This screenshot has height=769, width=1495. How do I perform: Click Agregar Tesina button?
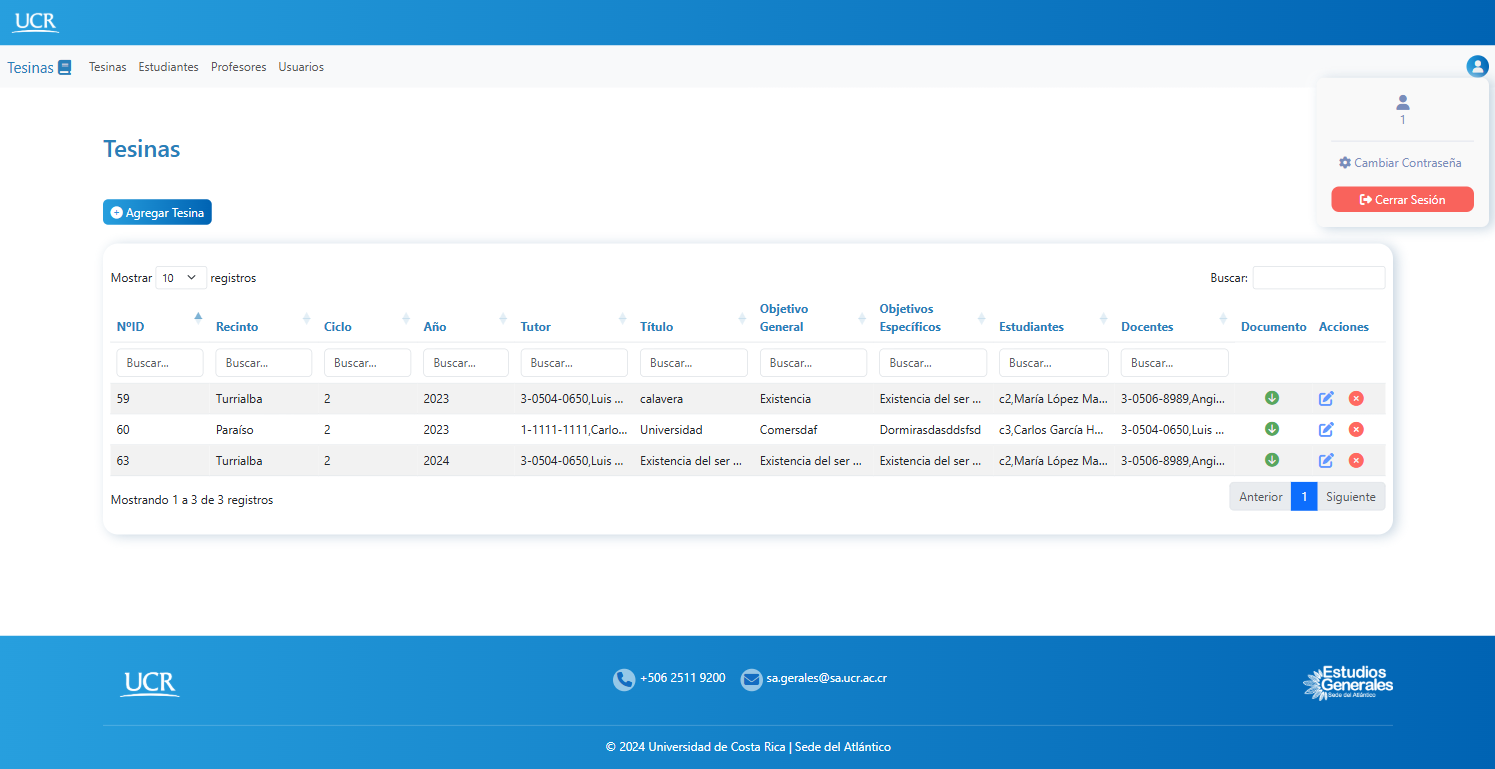[157, 212]
